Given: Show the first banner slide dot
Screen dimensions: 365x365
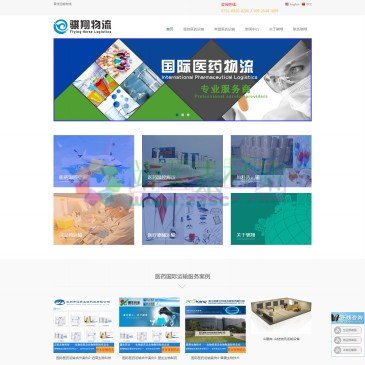Looking at the screenshot, I should coord(177,115).
